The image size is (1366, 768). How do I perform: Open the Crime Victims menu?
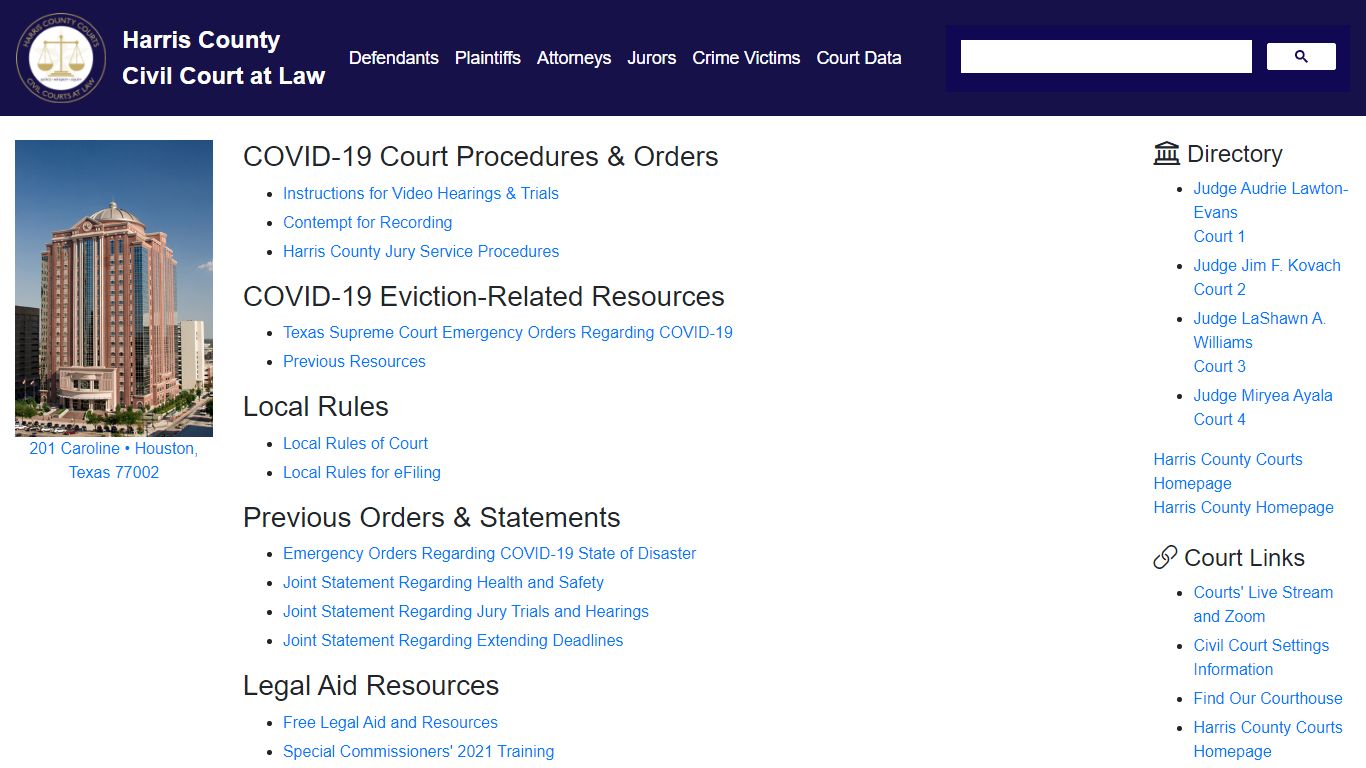(746, 58)
